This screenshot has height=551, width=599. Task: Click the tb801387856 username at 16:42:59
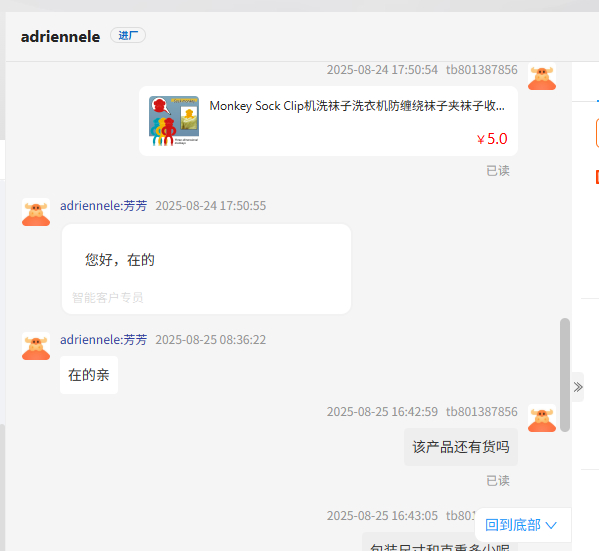pyautogui.click(x=482, y=412)
